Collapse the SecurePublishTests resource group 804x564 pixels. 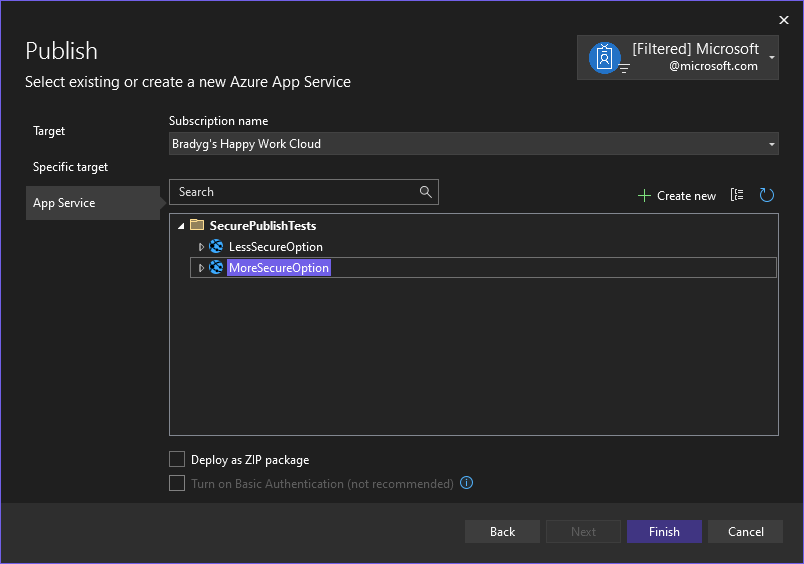click(x=180, y=226)
